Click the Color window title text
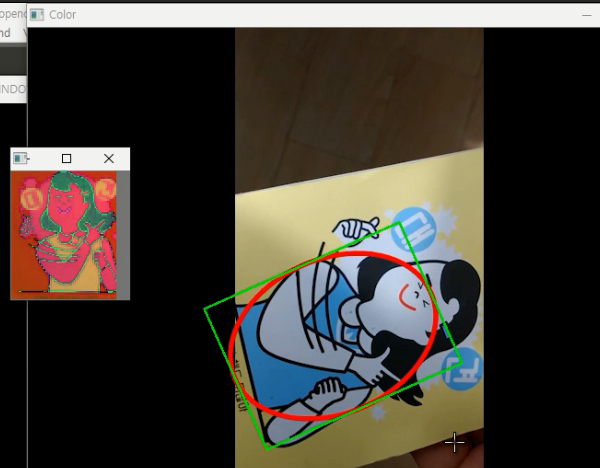Screen dimensions: 600x468 [x=62, y=15]
